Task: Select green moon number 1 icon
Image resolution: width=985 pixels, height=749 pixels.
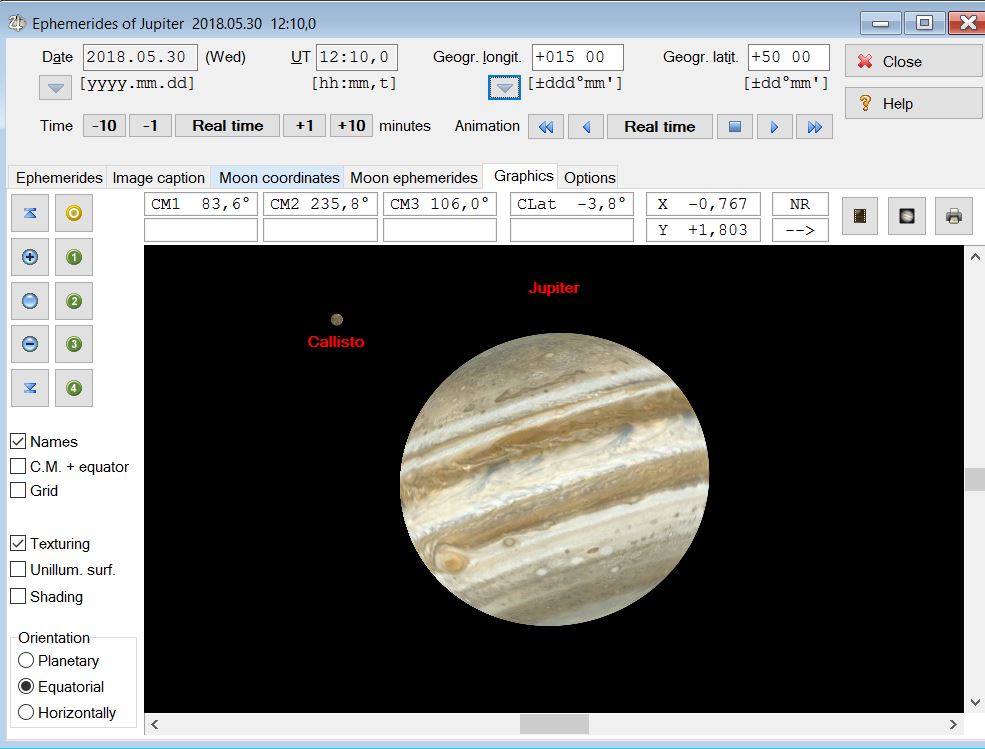Action: coord(74,258)
